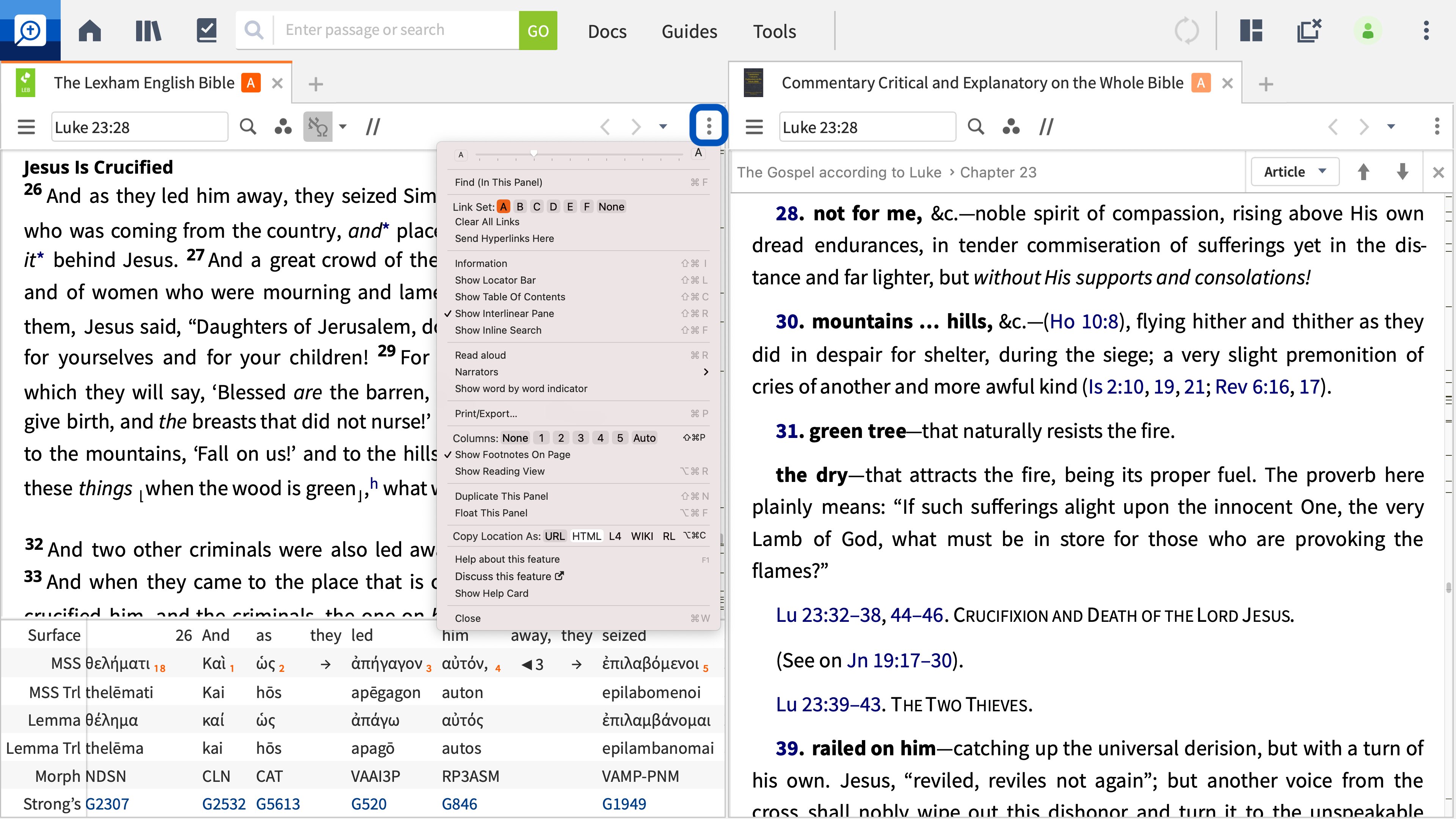Copy location as URL
This screenshot has height=819, width=1456.
click(x=554, y=537)
